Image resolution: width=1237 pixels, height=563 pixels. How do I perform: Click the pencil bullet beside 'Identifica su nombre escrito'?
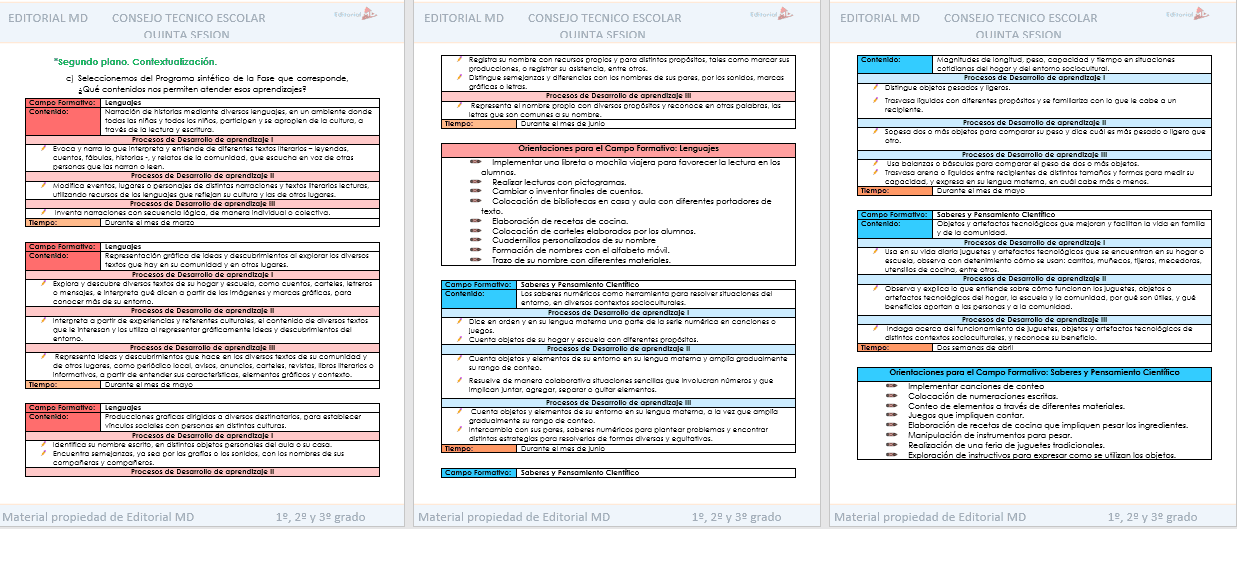[x=45, y=443]
